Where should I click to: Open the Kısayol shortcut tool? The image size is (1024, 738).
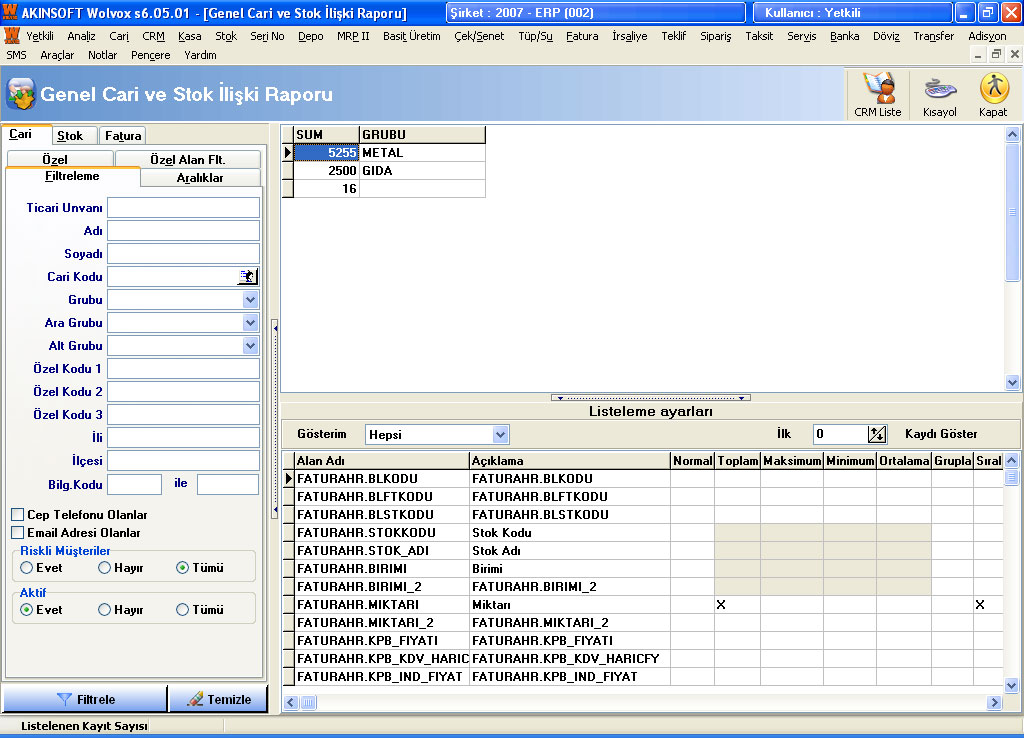[939, 95]
